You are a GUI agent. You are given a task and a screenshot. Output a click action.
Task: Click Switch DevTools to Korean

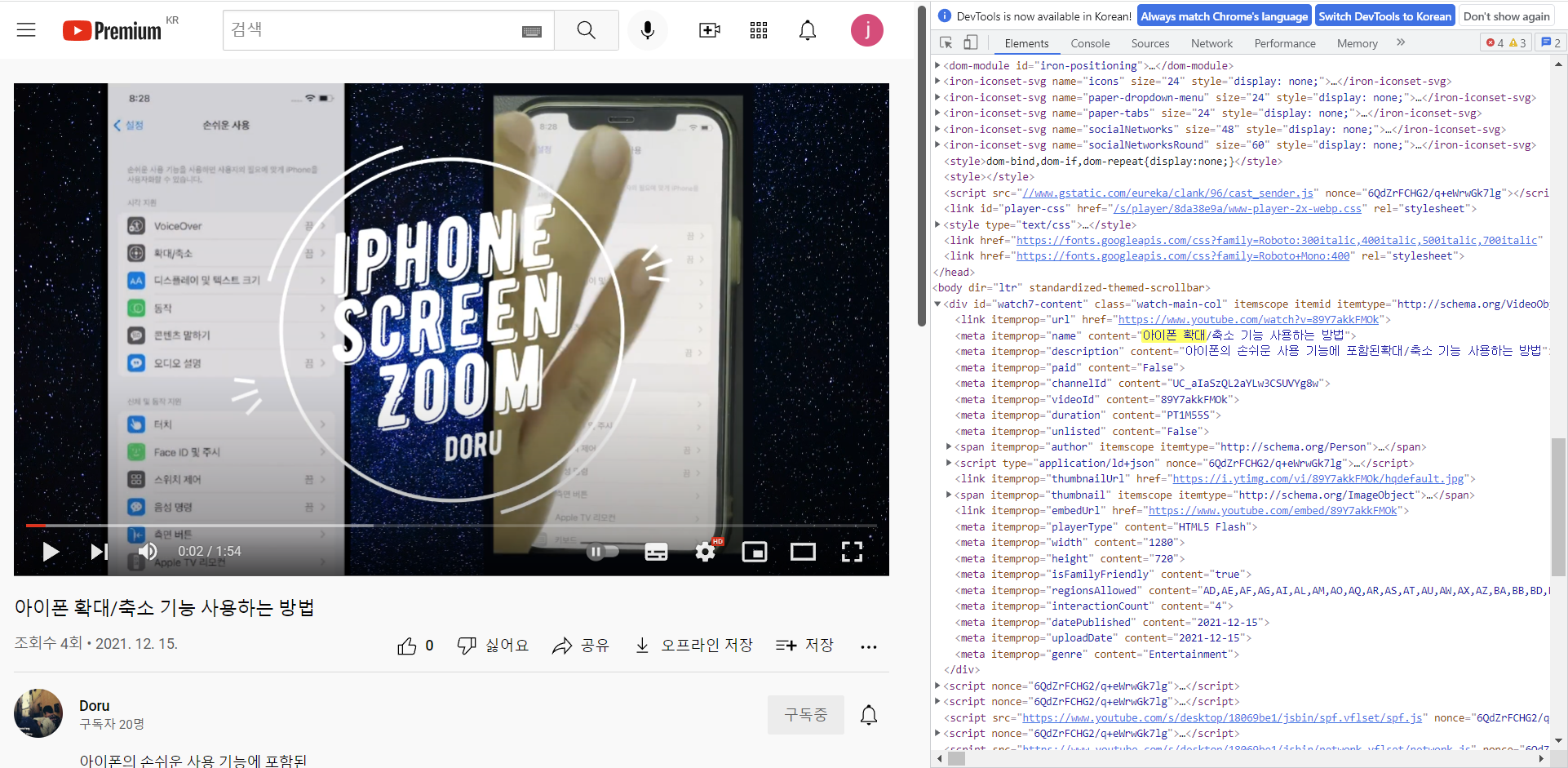click(1384, 16)
